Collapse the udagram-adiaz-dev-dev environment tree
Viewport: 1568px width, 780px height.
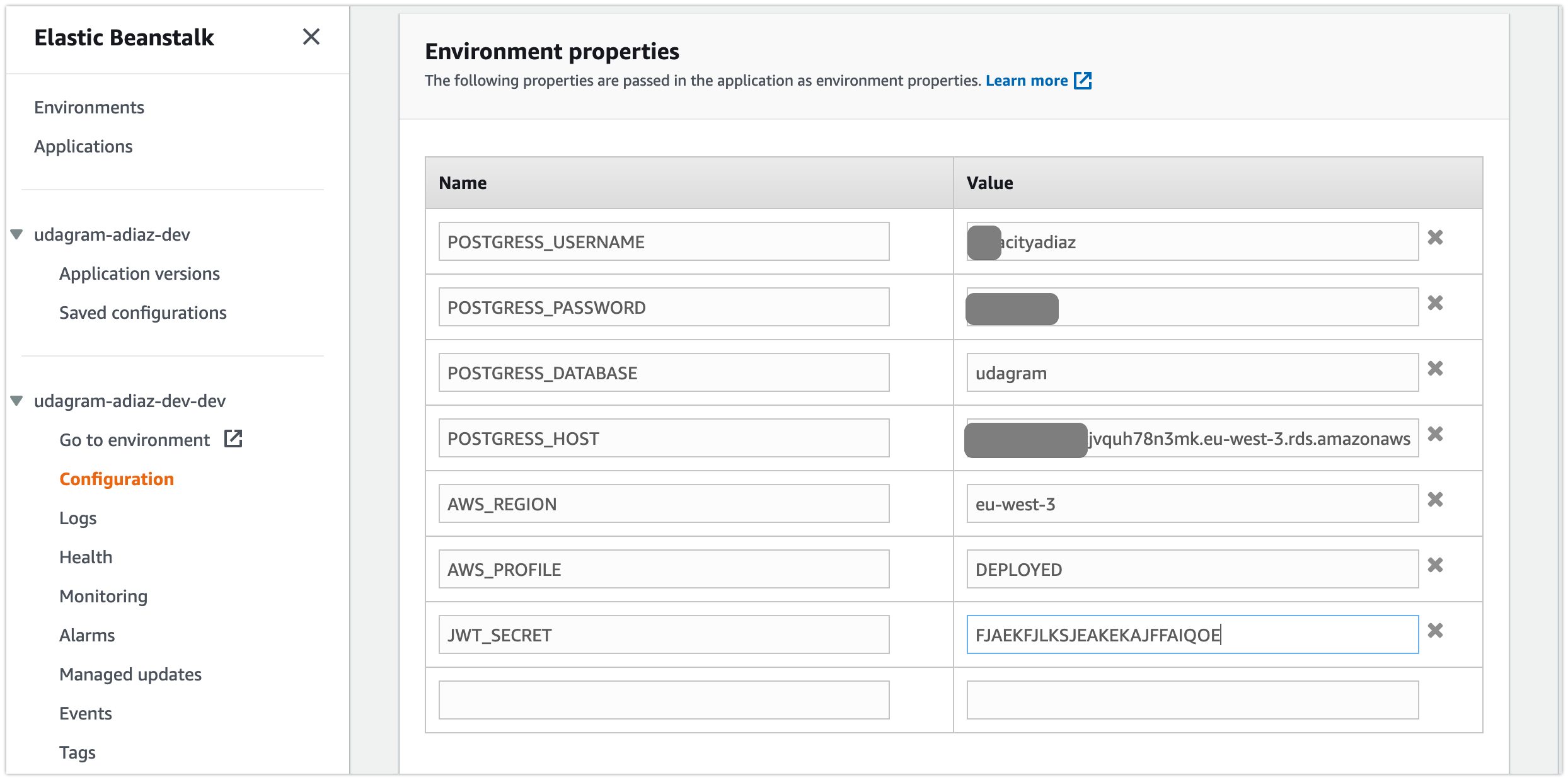click(17, 401)
